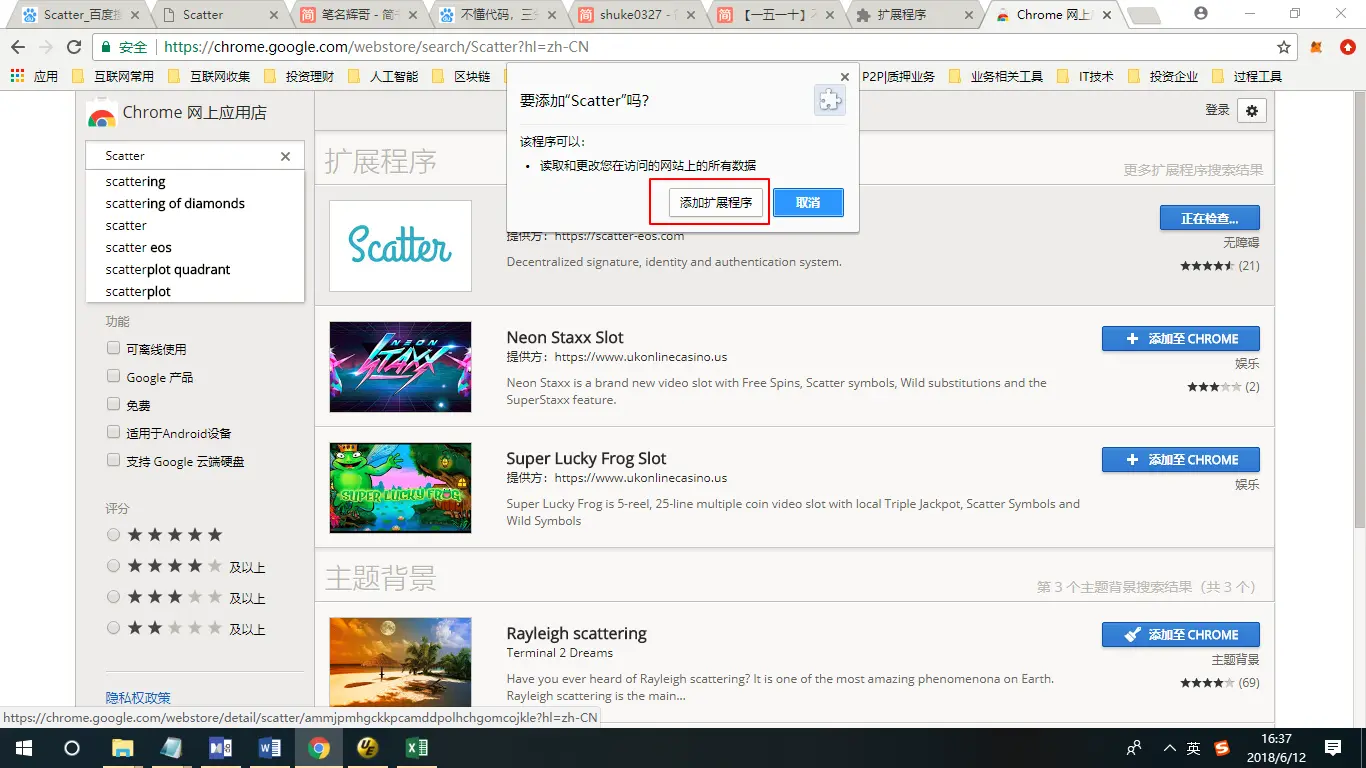Screen dimensions: 1366x768
Task: Open Cortana search circle on taskbar
Action: click(72, 747)
